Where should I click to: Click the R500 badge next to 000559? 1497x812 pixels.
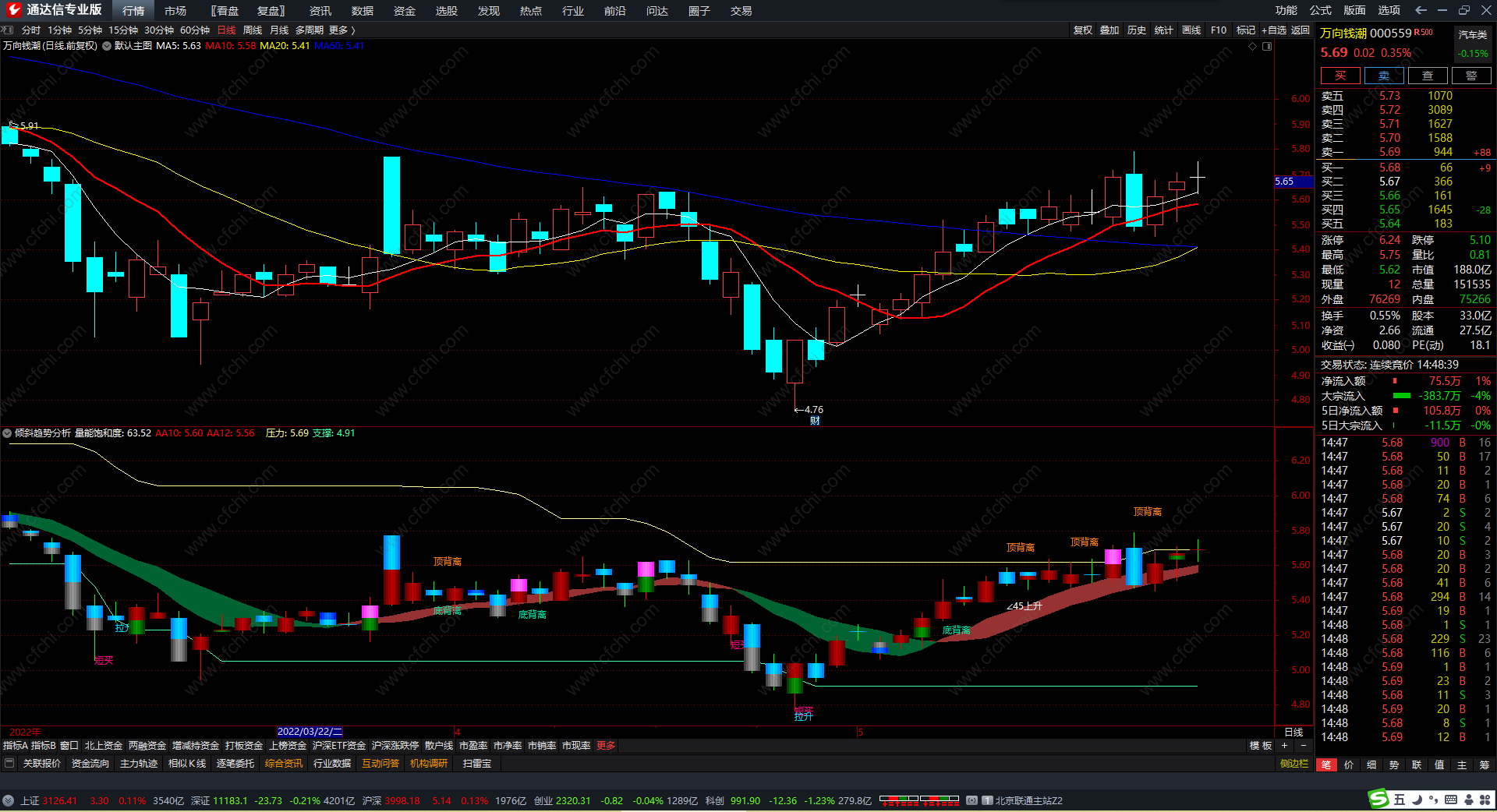tap(1424, 32)
